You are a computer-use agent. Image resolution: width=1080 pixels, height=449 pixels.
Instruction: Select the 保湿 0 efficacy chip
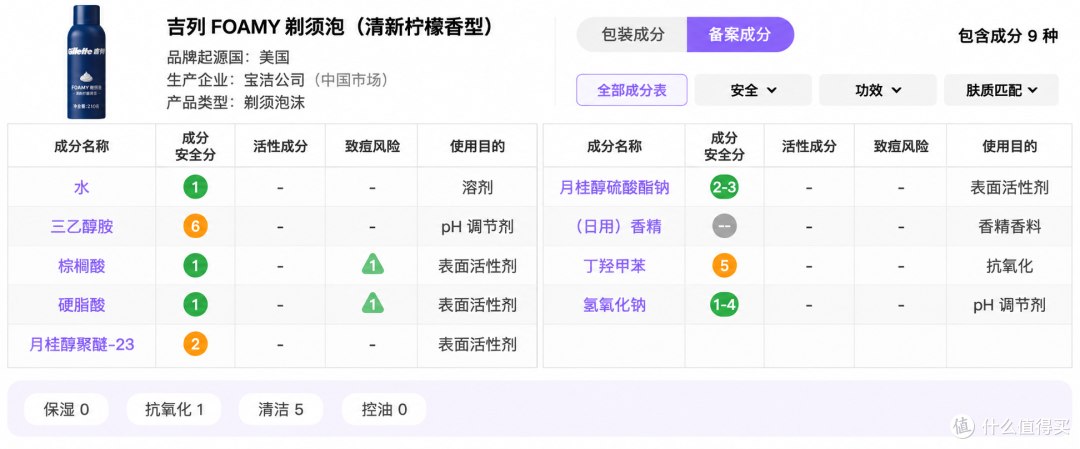click(66, 410)
